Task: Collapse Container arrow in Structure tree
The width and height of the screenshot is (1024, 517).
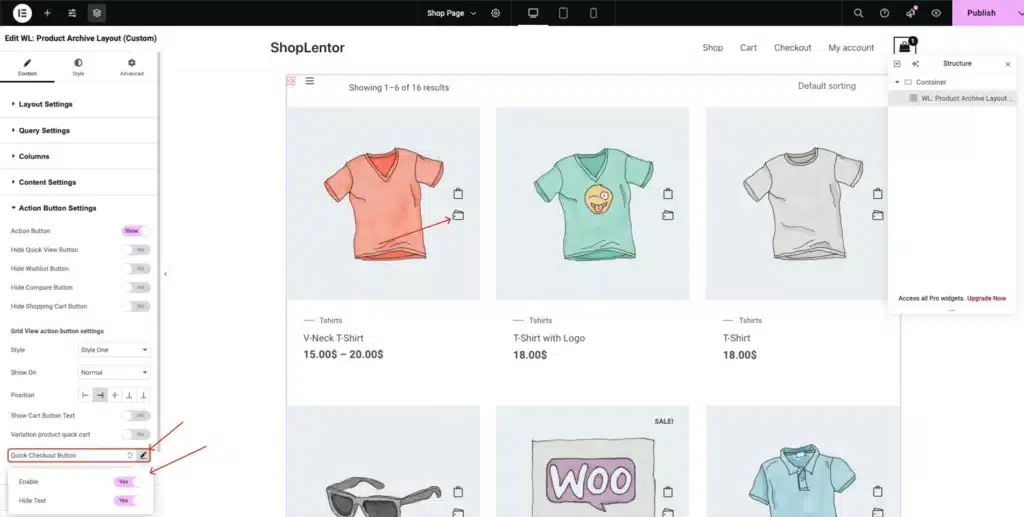Action: (897, 82)
